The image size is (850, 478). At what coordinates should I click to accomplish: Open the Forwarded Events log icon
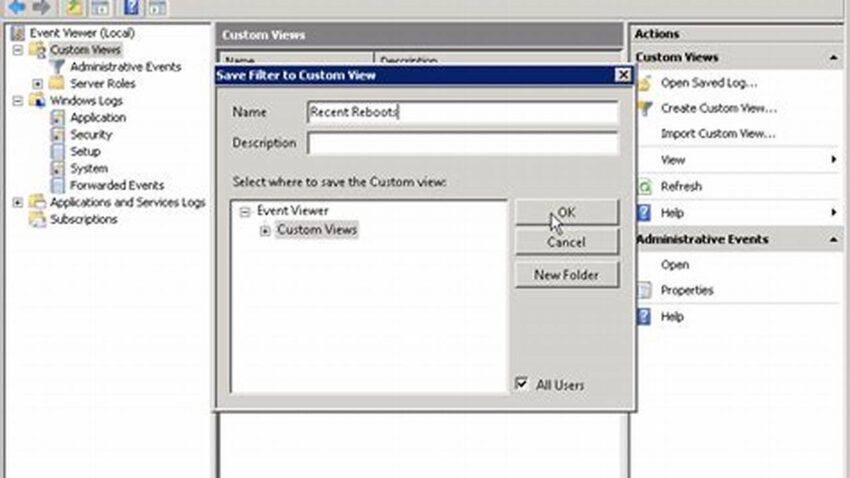point(57,185)
